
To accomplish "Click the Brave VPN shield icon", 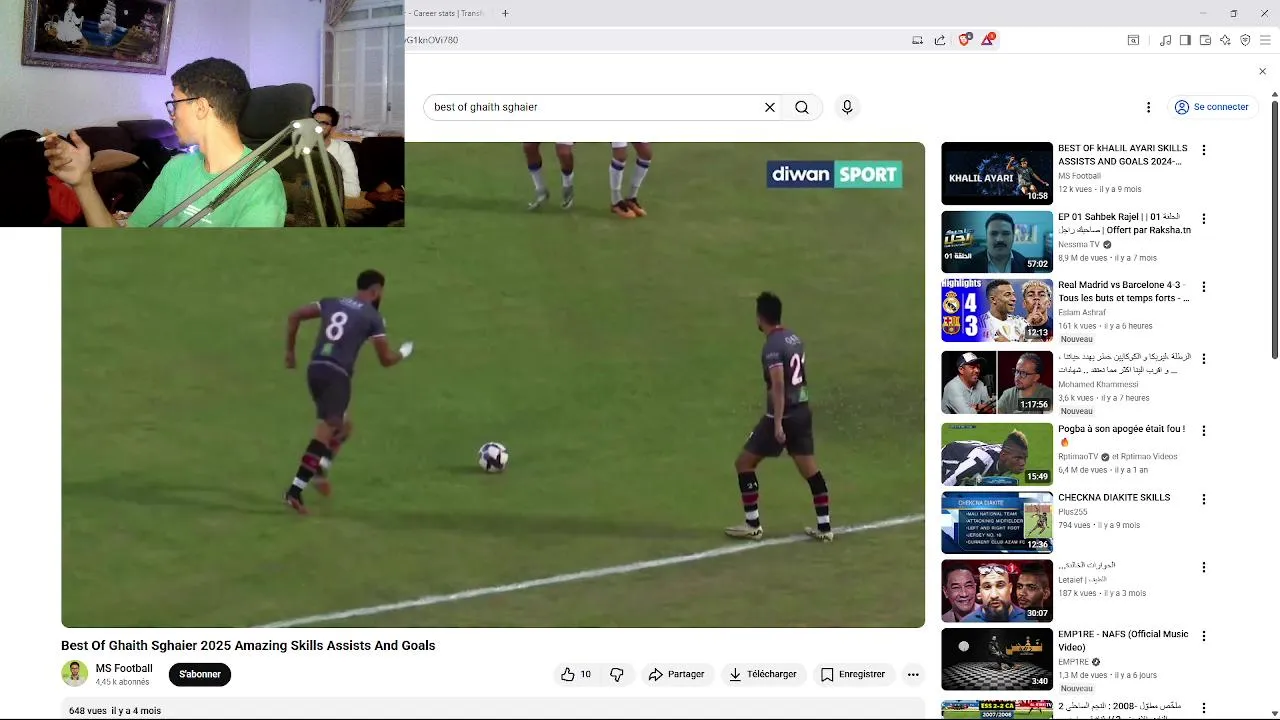I will (x=1245, y=40).
